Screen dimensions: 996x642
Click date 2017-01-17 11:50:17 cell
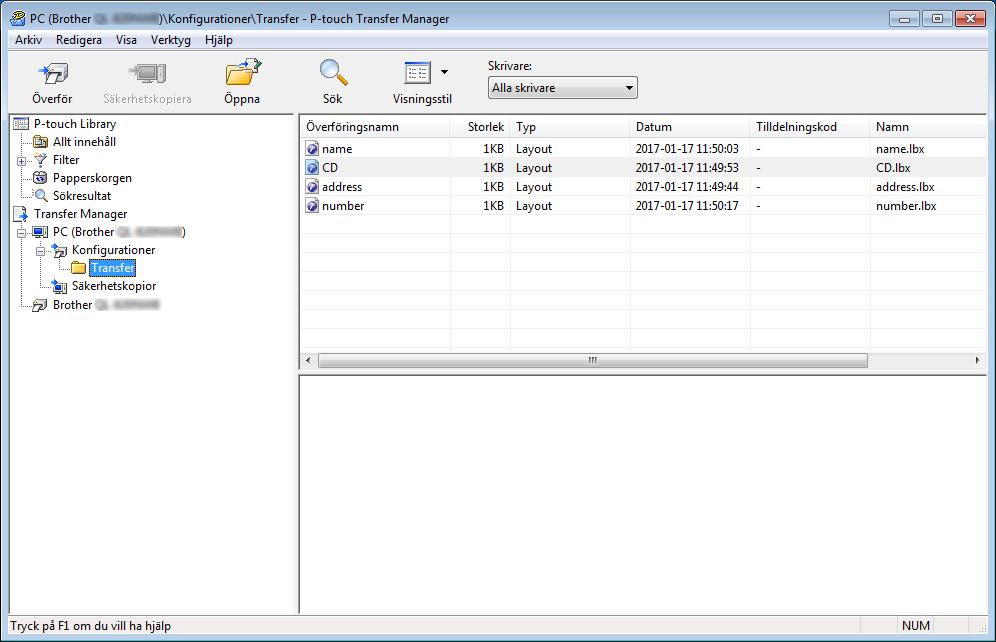[687, 206]
